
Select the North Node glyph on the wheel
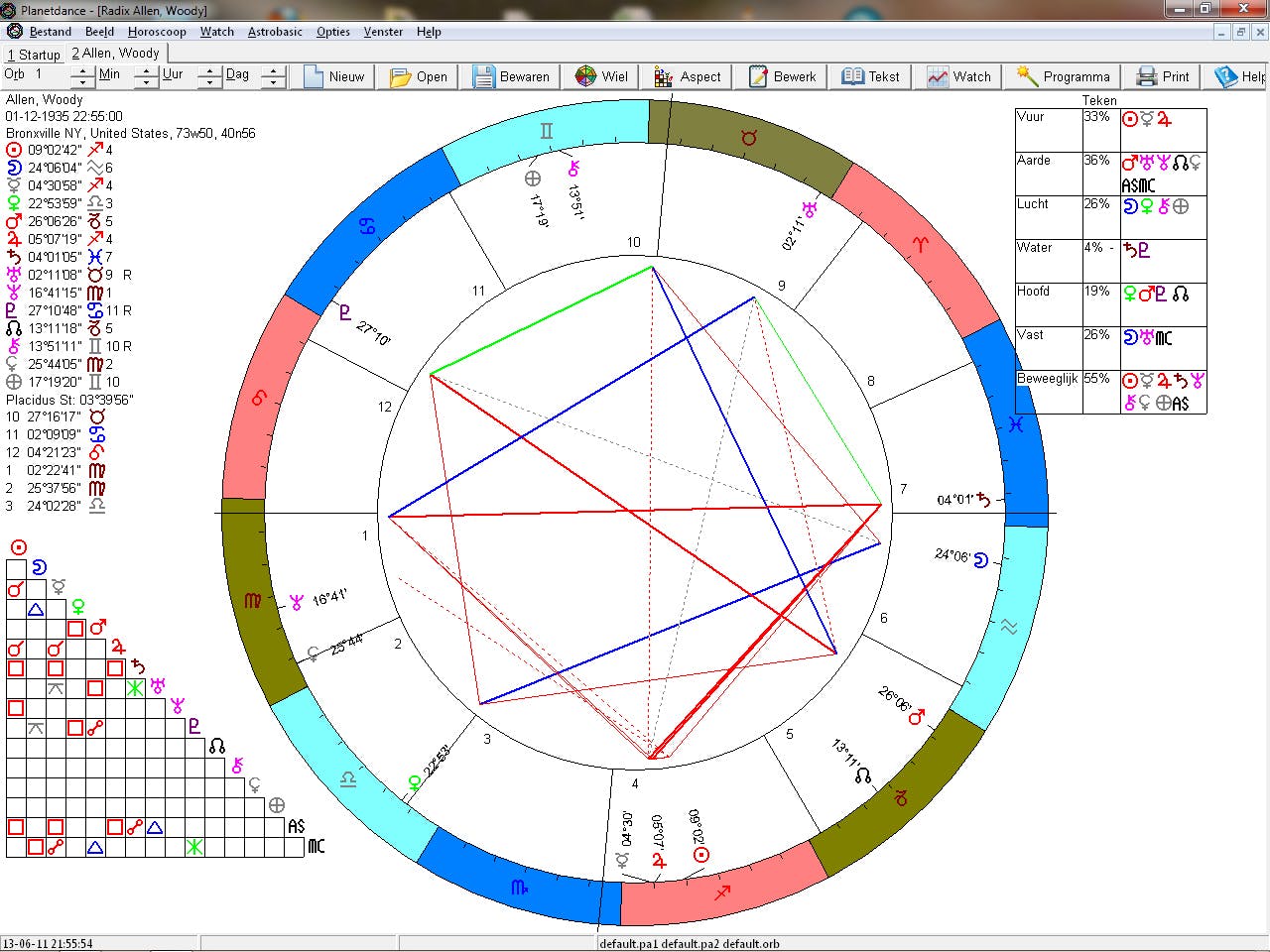pyautogui.click(x=862, y=775)
